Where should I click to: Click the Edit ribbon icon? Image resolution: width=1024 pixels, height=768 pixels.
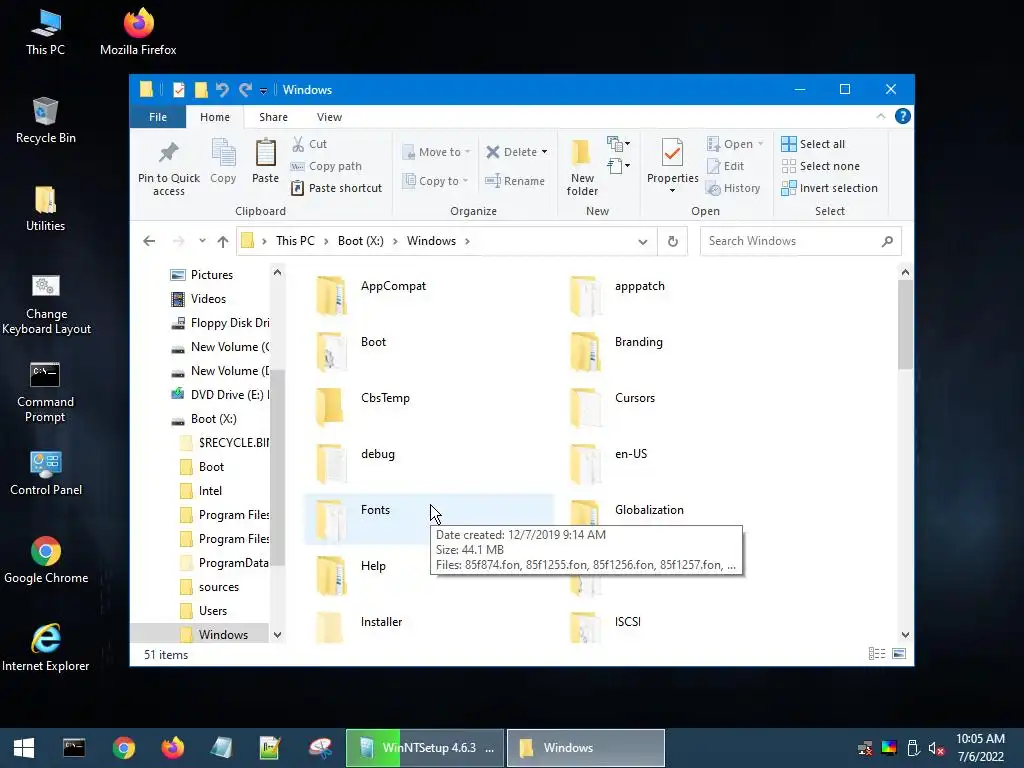[x=713, y=166]
